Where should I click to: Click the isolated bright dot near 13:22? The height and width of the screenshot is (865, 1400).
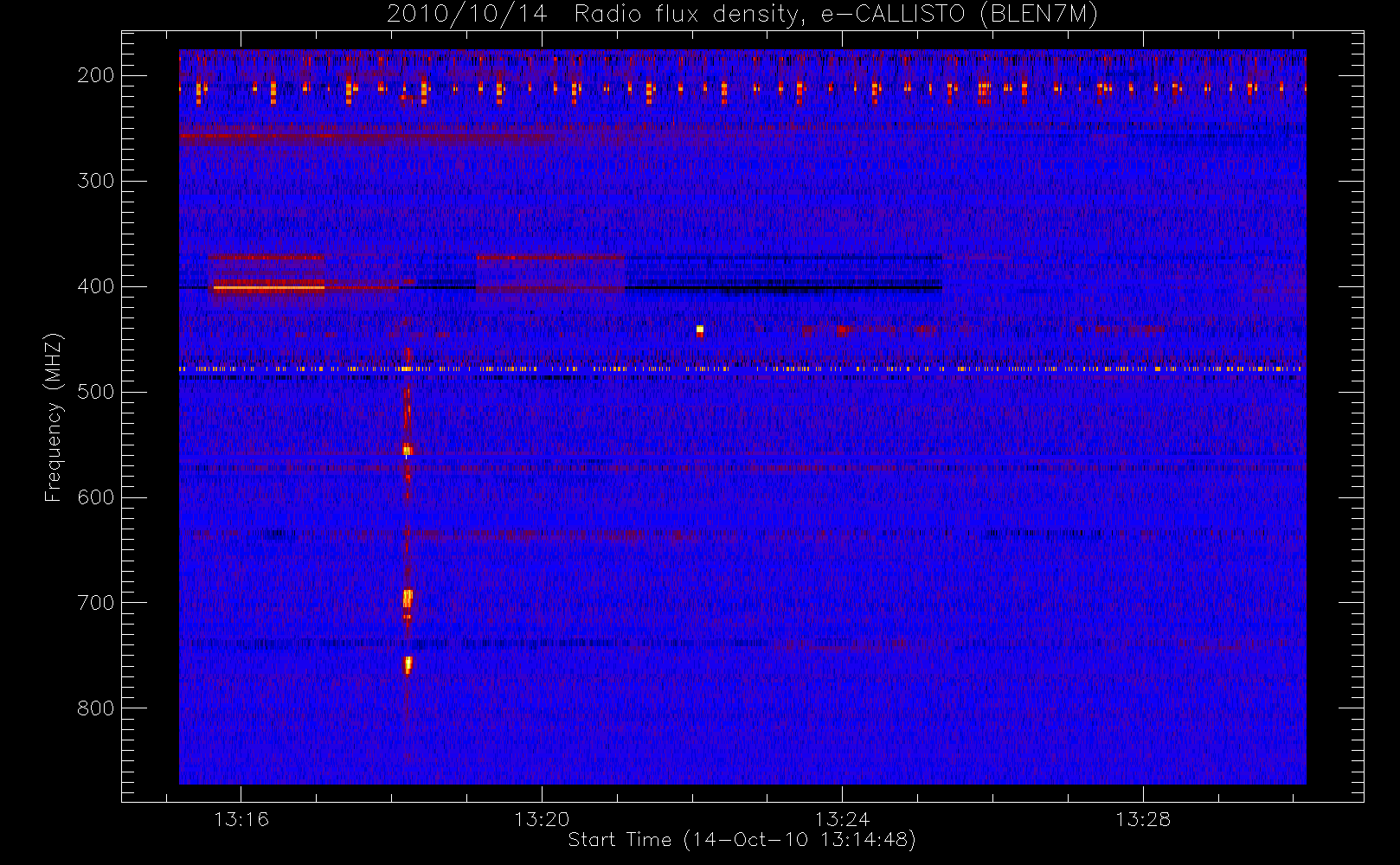coord(700,330)
